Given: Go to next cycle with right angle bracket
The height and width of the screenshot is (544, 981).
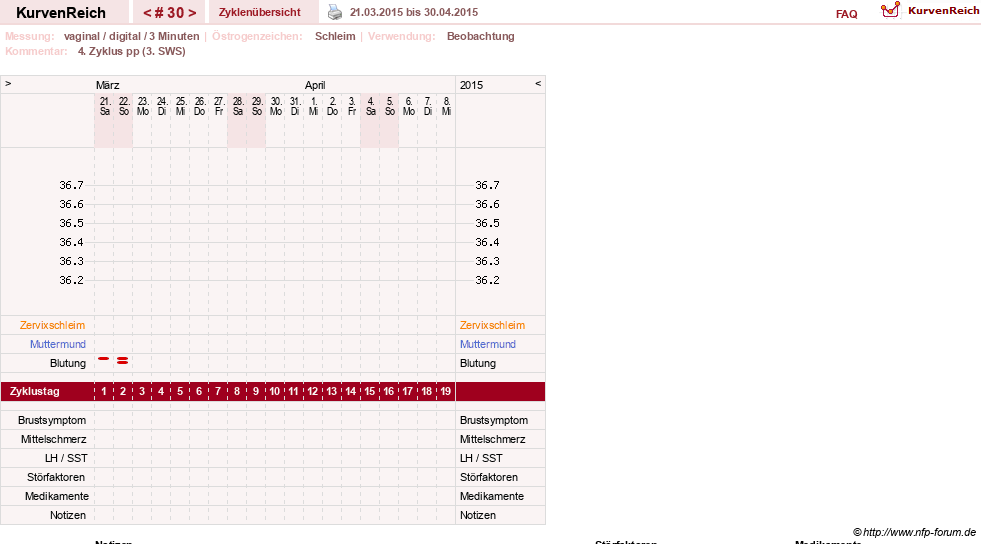Looking at the screenshot, I should click(x=192, y=13).
